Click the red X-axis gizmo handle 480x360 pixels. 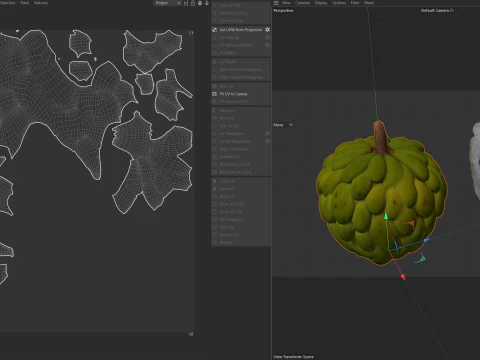[x=403, y=277]
